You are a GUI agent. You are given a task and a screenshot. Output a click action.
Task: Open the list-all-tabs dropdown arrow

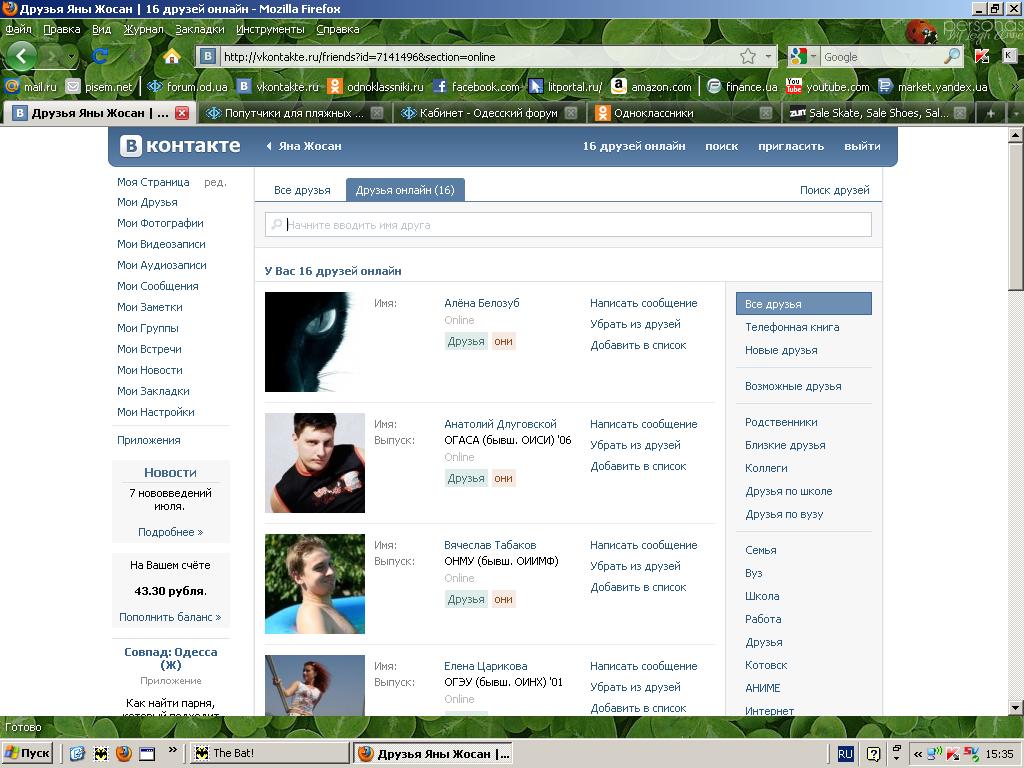click(x=1016, y=113)
